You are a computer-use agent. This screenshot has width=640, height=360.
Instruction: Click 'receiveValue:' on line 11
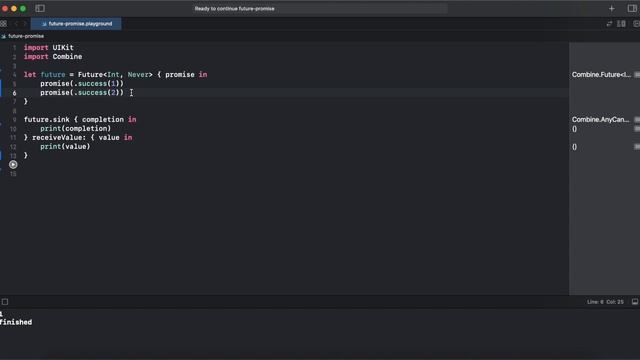tap(59, 138)
